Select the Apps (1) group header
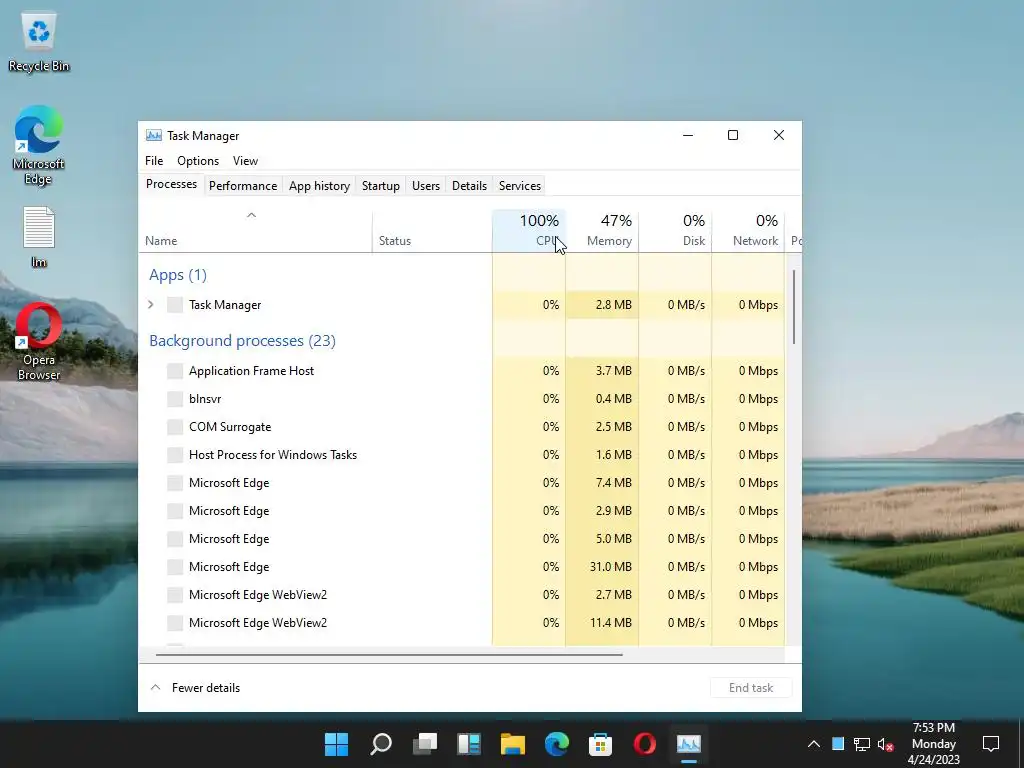The width and height of the screenshot is (1024, 768). point(178,275)
